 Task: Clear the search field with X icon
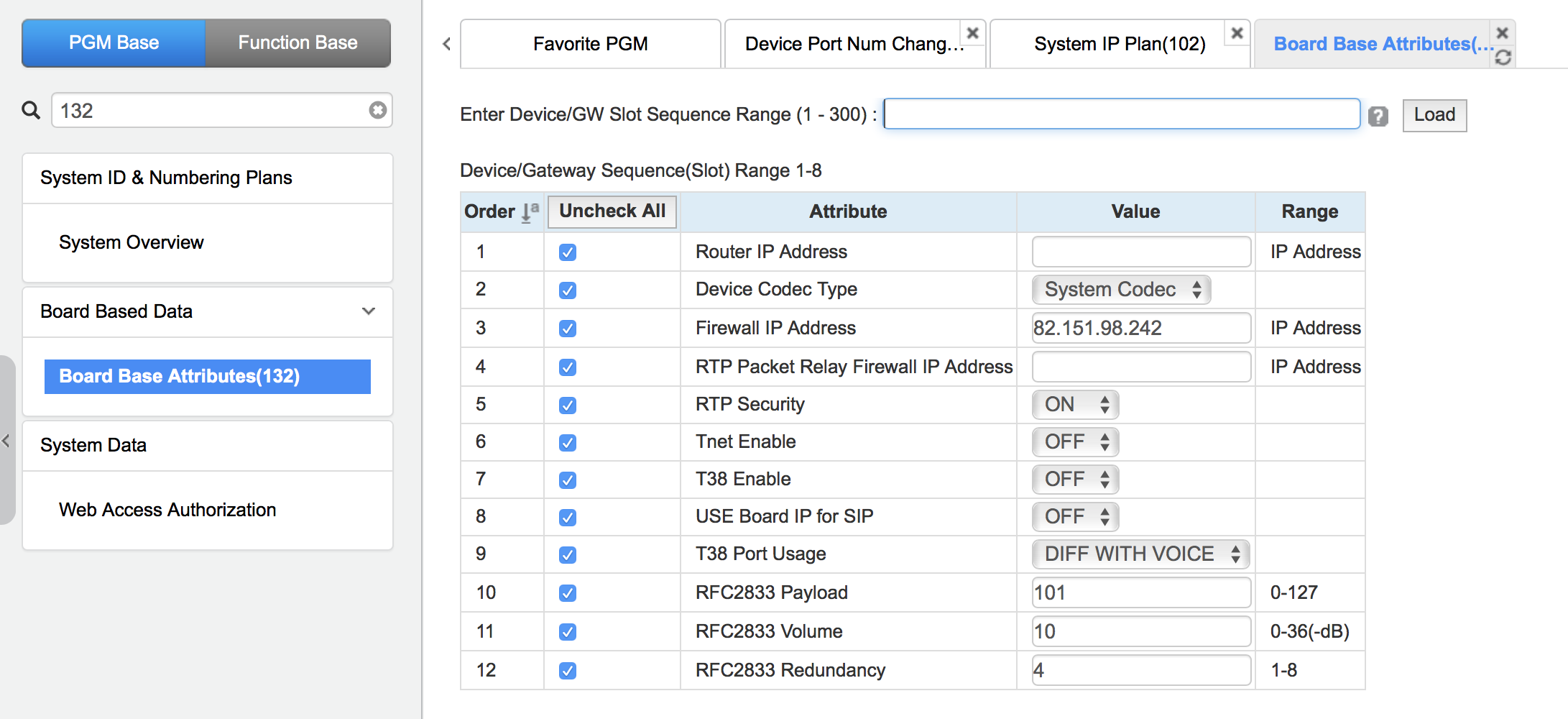[377, 110]
